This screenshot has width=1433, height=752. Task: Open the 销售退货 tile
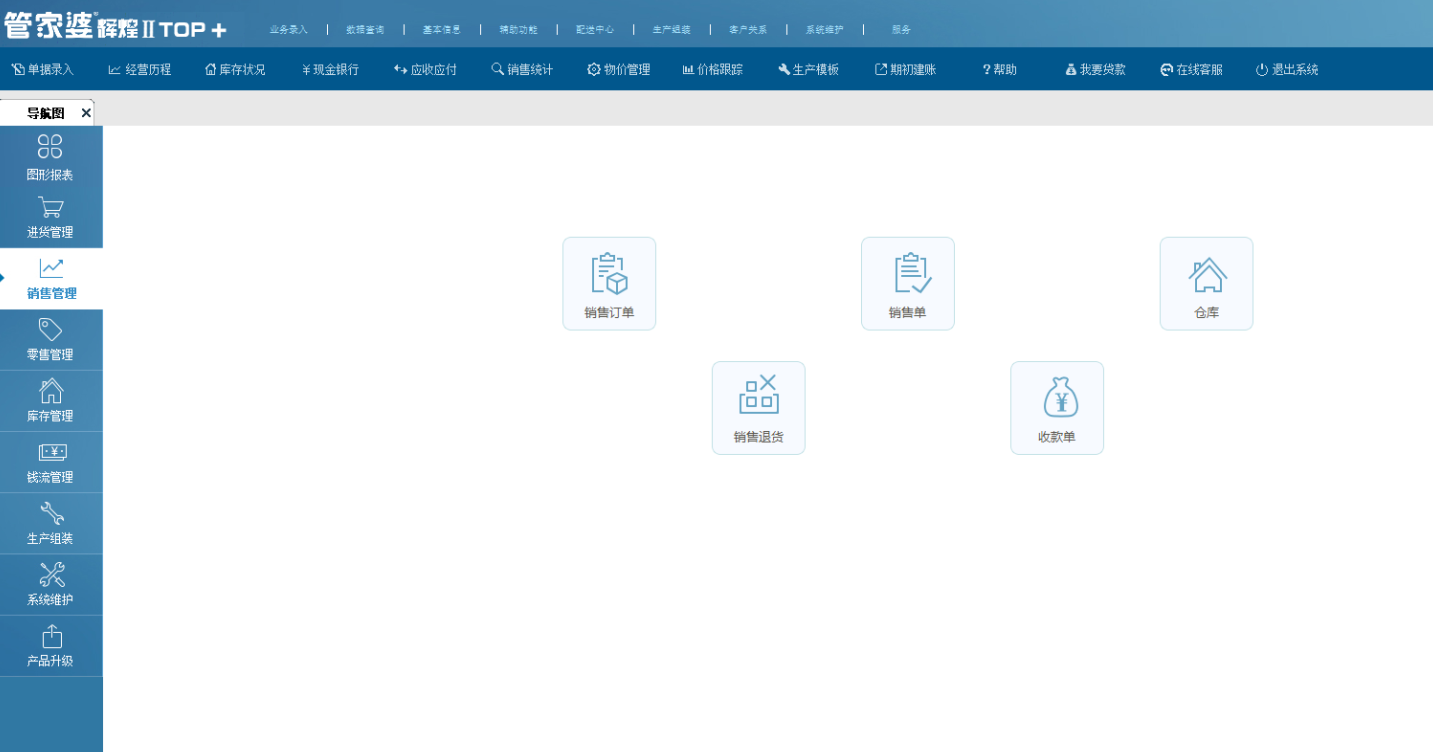tap(758, 408)
